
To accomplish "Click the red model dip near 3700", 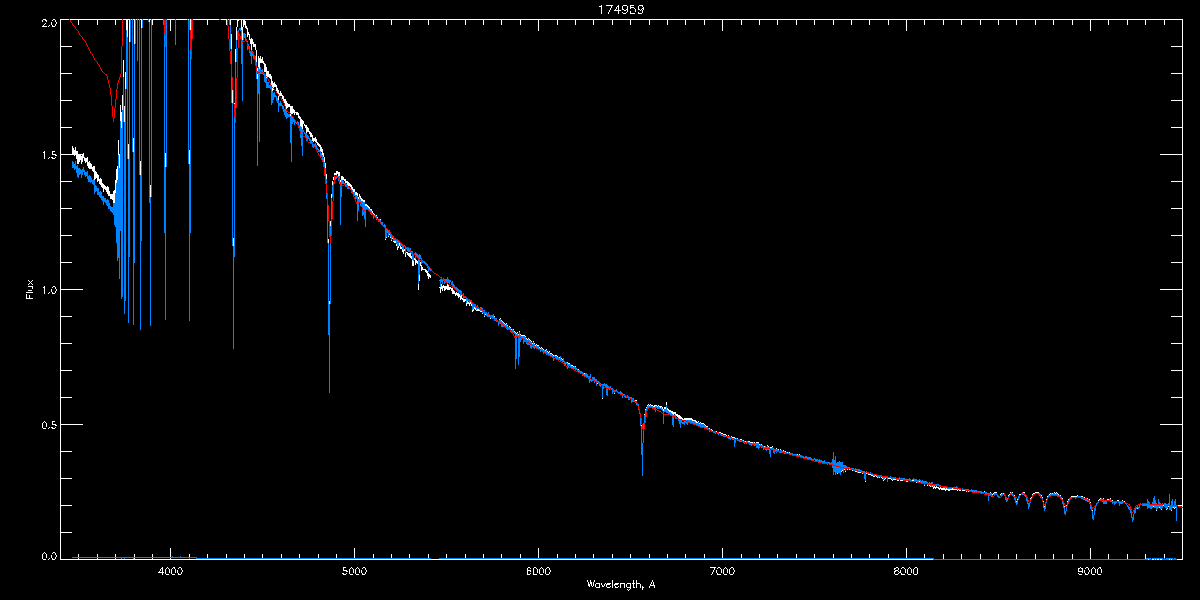I will 114,100.
